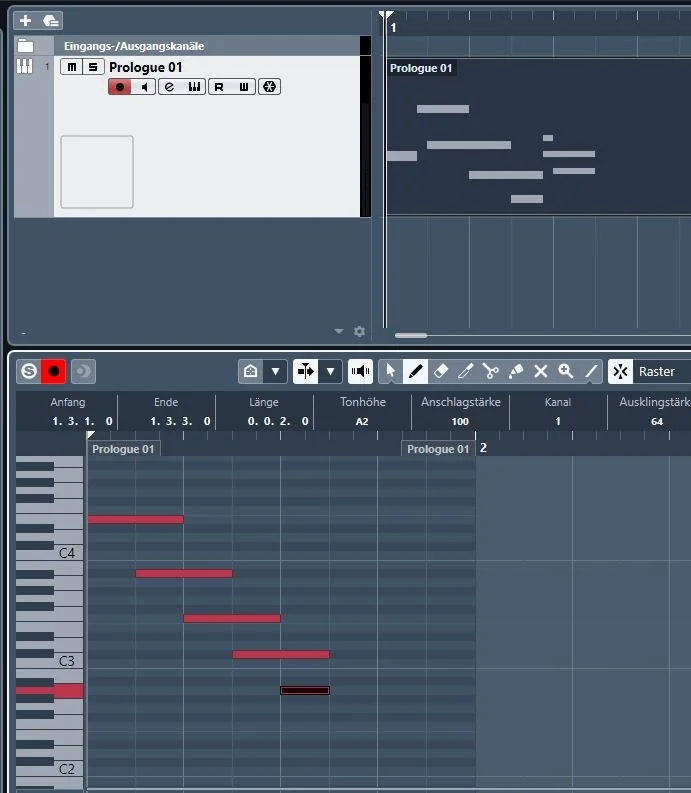Screen dimensions: 691x793
Task: Enable write automation W on Prologue 01
Action: 244,87
